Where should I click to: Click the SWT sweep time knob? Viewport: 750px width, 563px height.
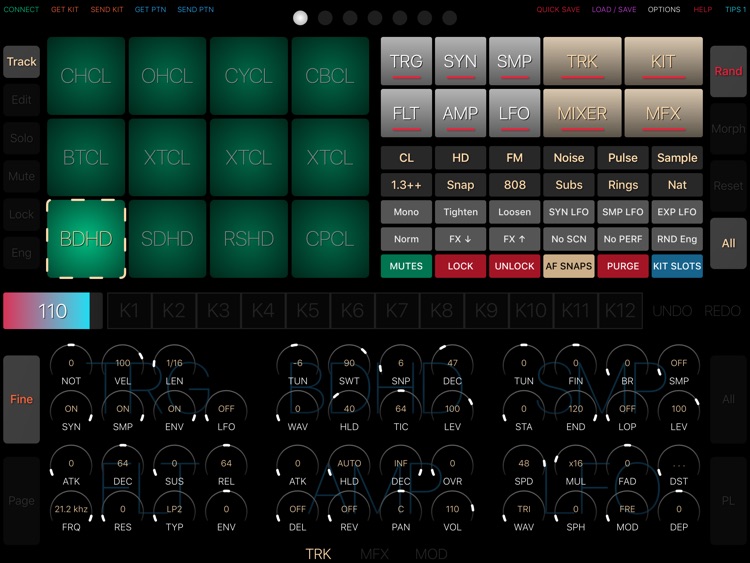pyautogui.click(x=349, y=364)
